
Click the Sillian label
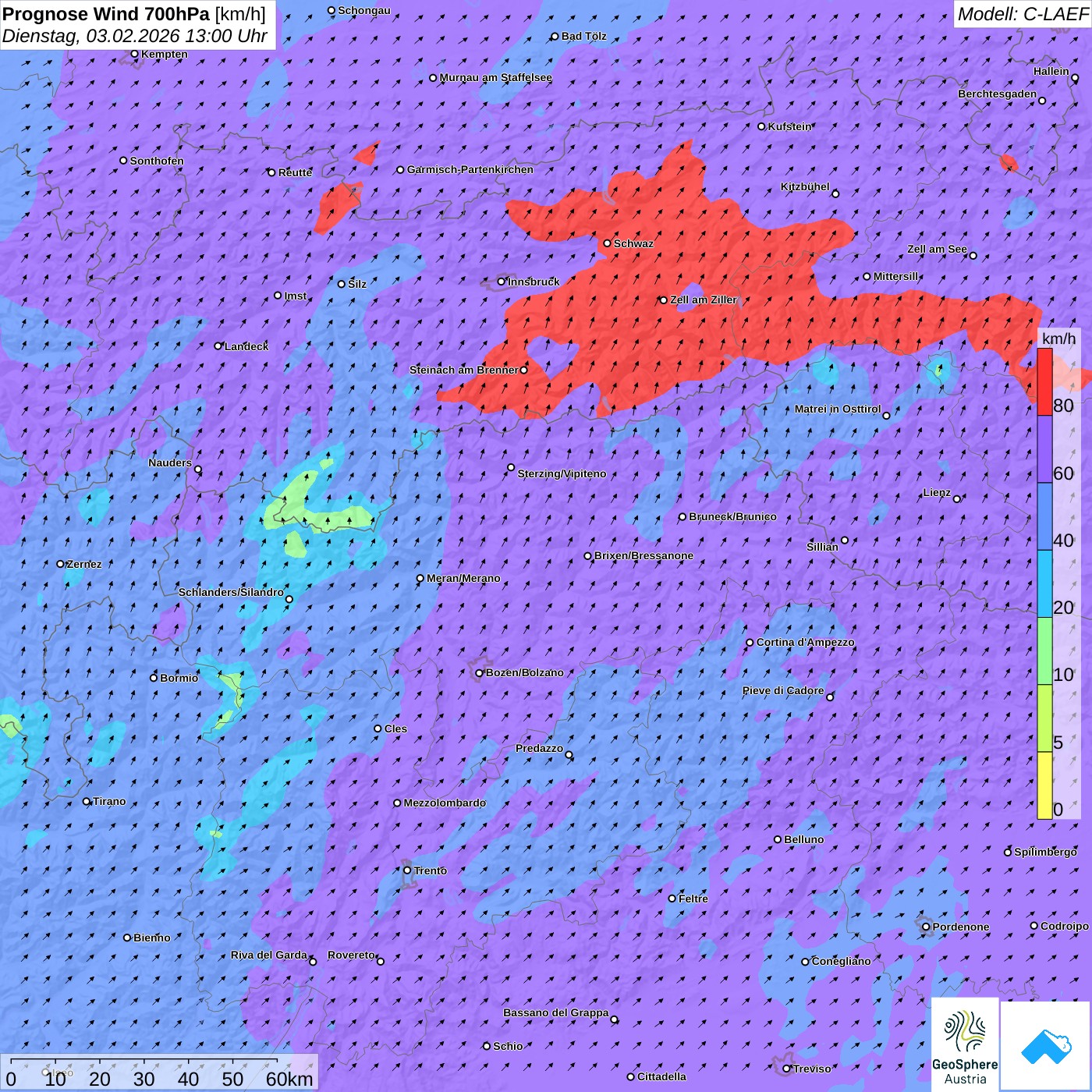pos(822,547)
